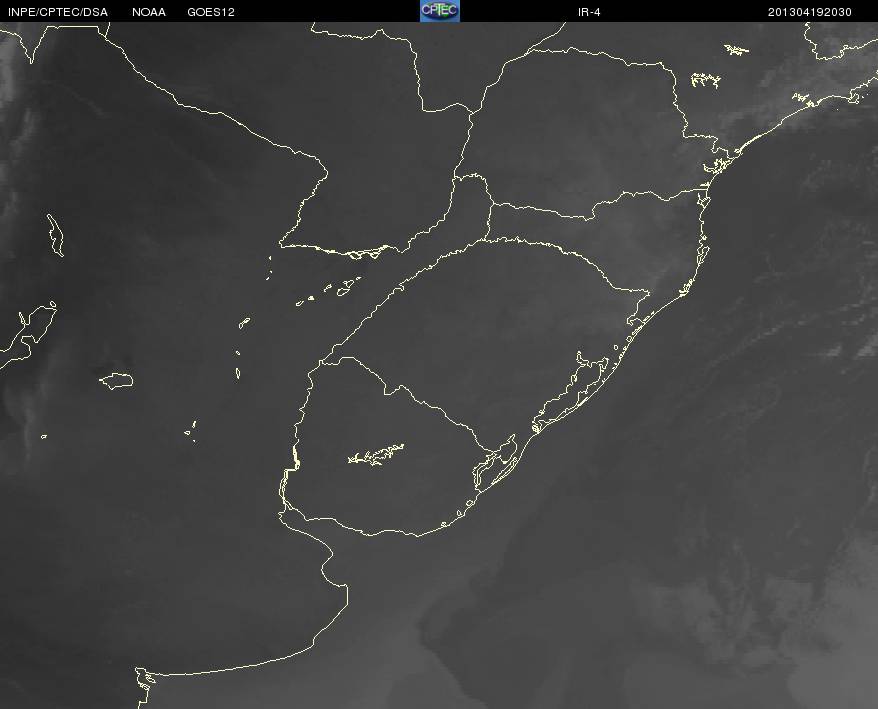Screen dimensions: 878x709
Task: Click the GOES12 satellite label
Action: (x=211, y=12)
